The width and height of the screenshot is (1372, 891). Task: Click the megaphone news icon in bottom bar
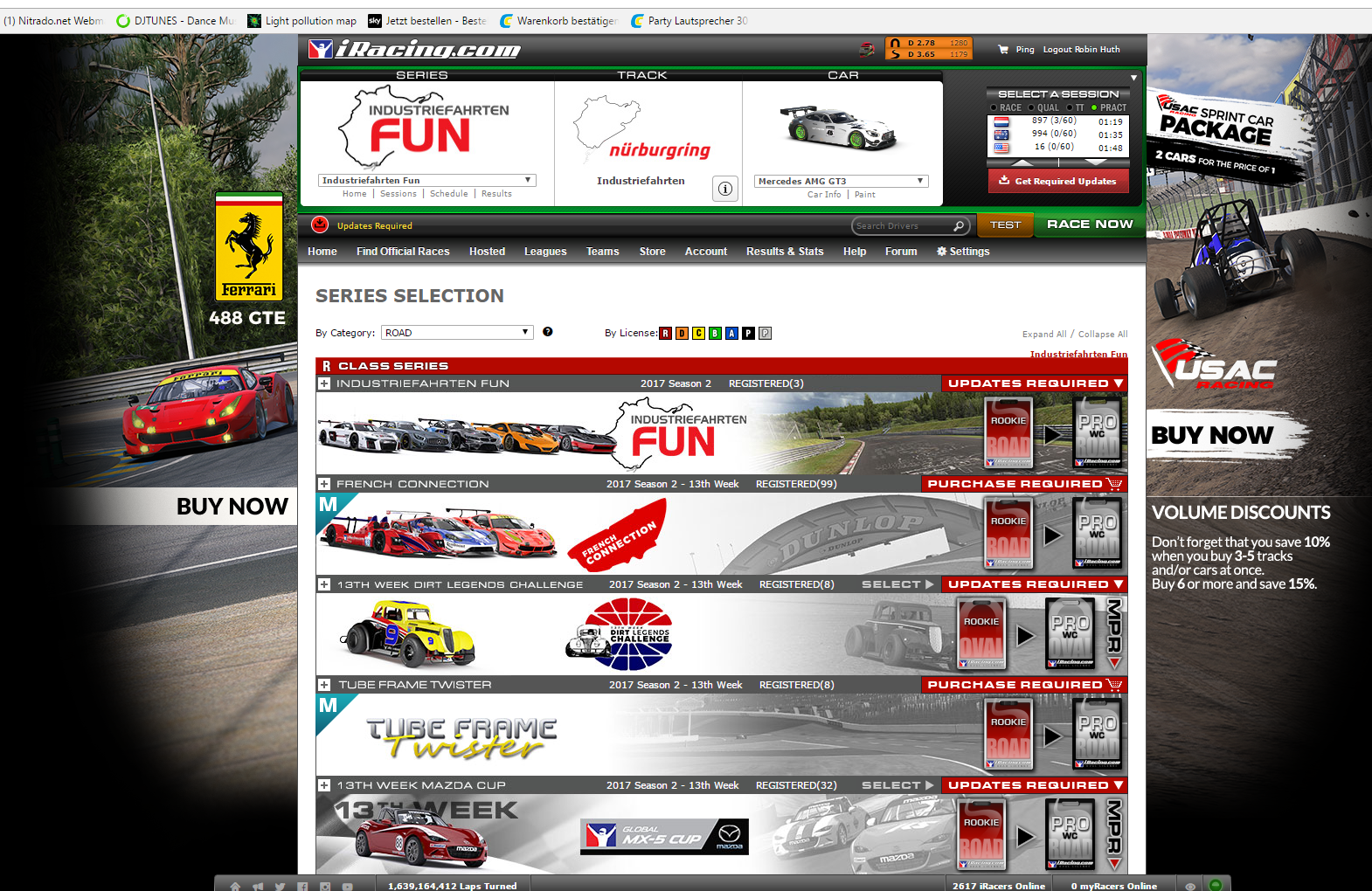click(258, 886)
